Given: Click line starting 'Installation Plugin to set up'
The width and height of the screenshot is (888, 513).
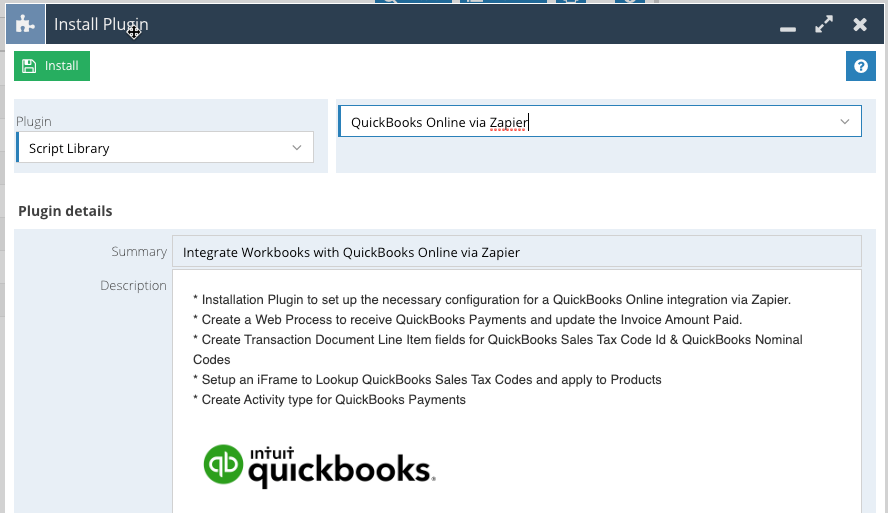Looking at the screenshot, I should coord(492,300).
